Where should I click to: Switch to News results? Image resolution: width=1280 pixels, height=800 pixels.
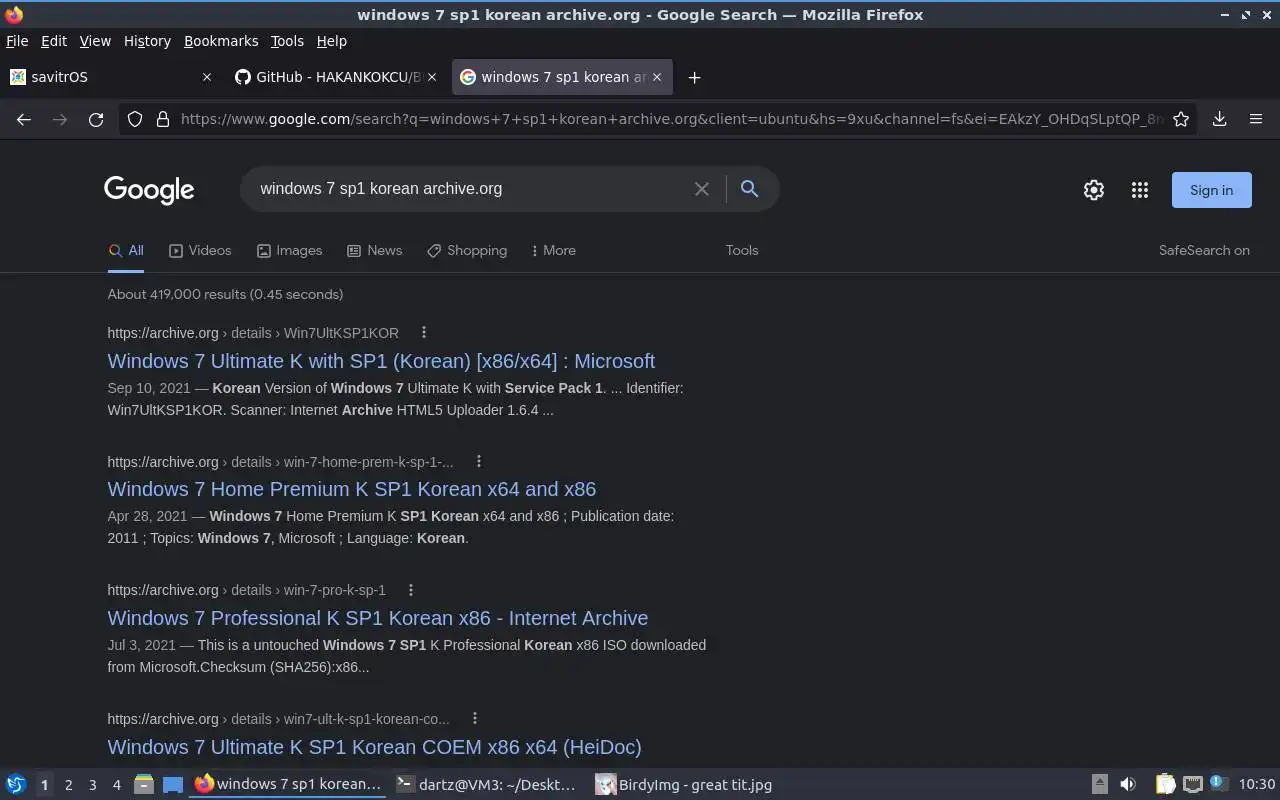pyautogui.click(x=374, y=251)
